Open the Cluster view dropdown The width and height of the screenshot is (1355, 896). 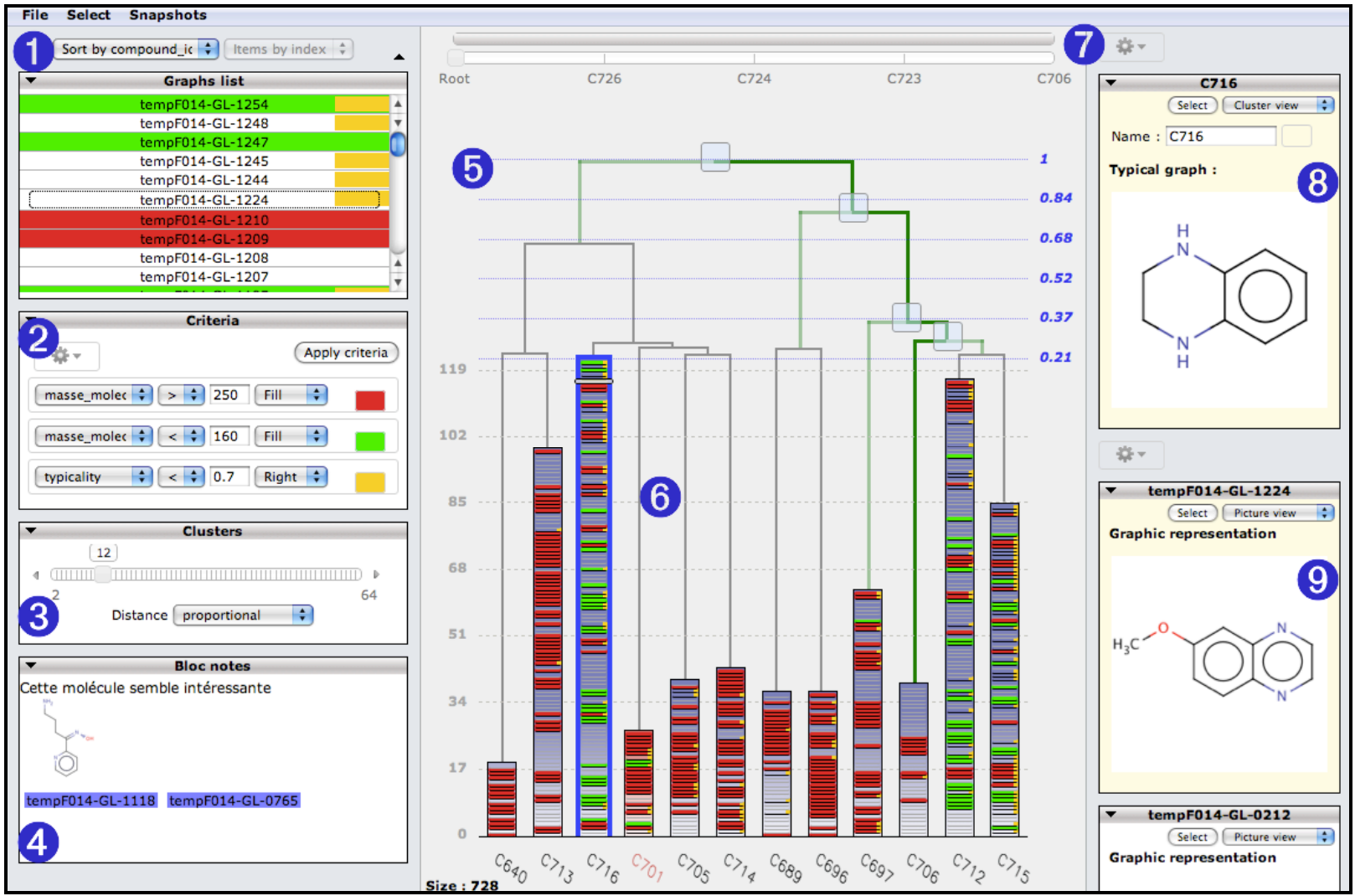click(x=1277, y=106)
